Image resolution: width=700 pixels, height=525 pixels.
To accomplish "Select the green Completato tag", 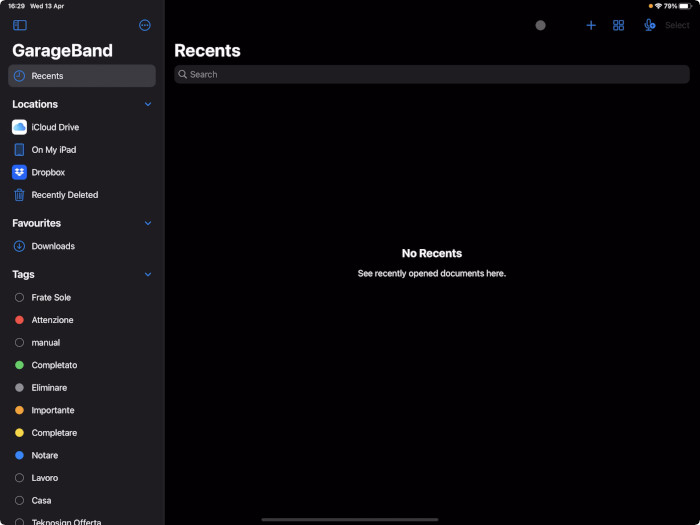I will 82,365.
